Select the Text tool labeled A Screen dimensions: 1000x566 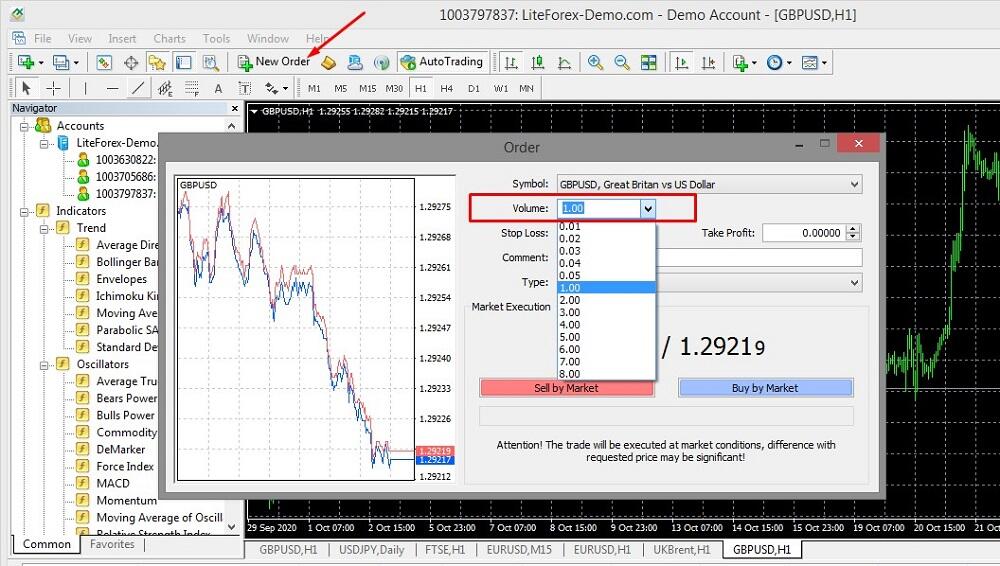[x=218, y=88]
